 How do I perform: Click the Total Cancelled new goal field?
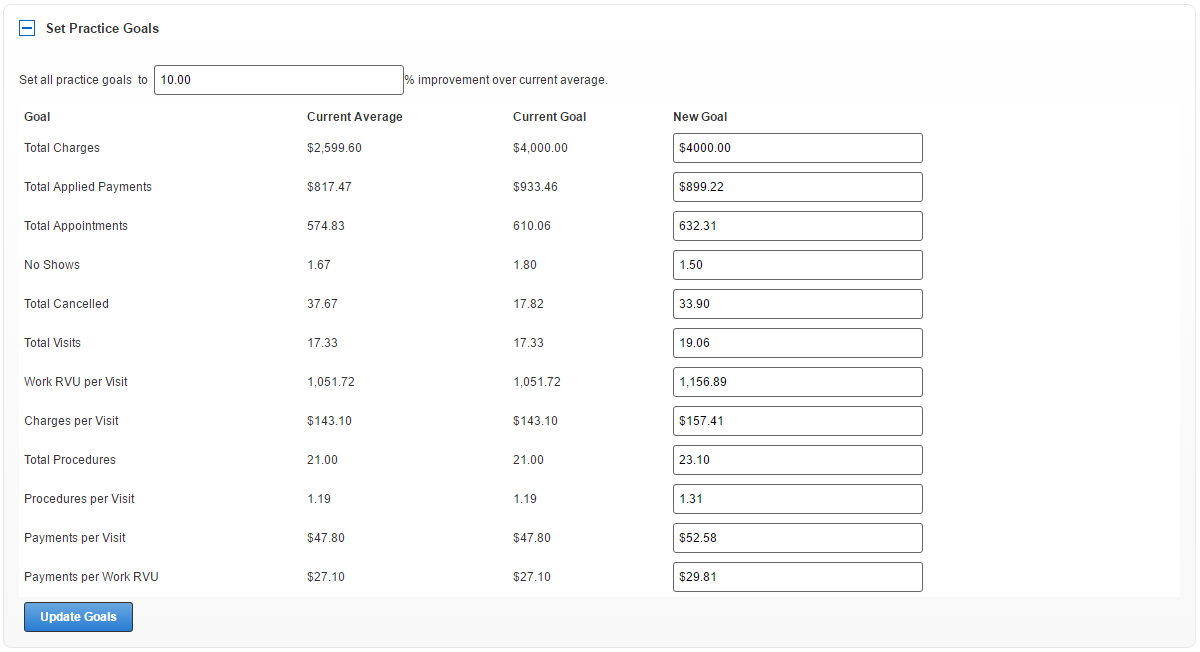click(x=797, y=304)
